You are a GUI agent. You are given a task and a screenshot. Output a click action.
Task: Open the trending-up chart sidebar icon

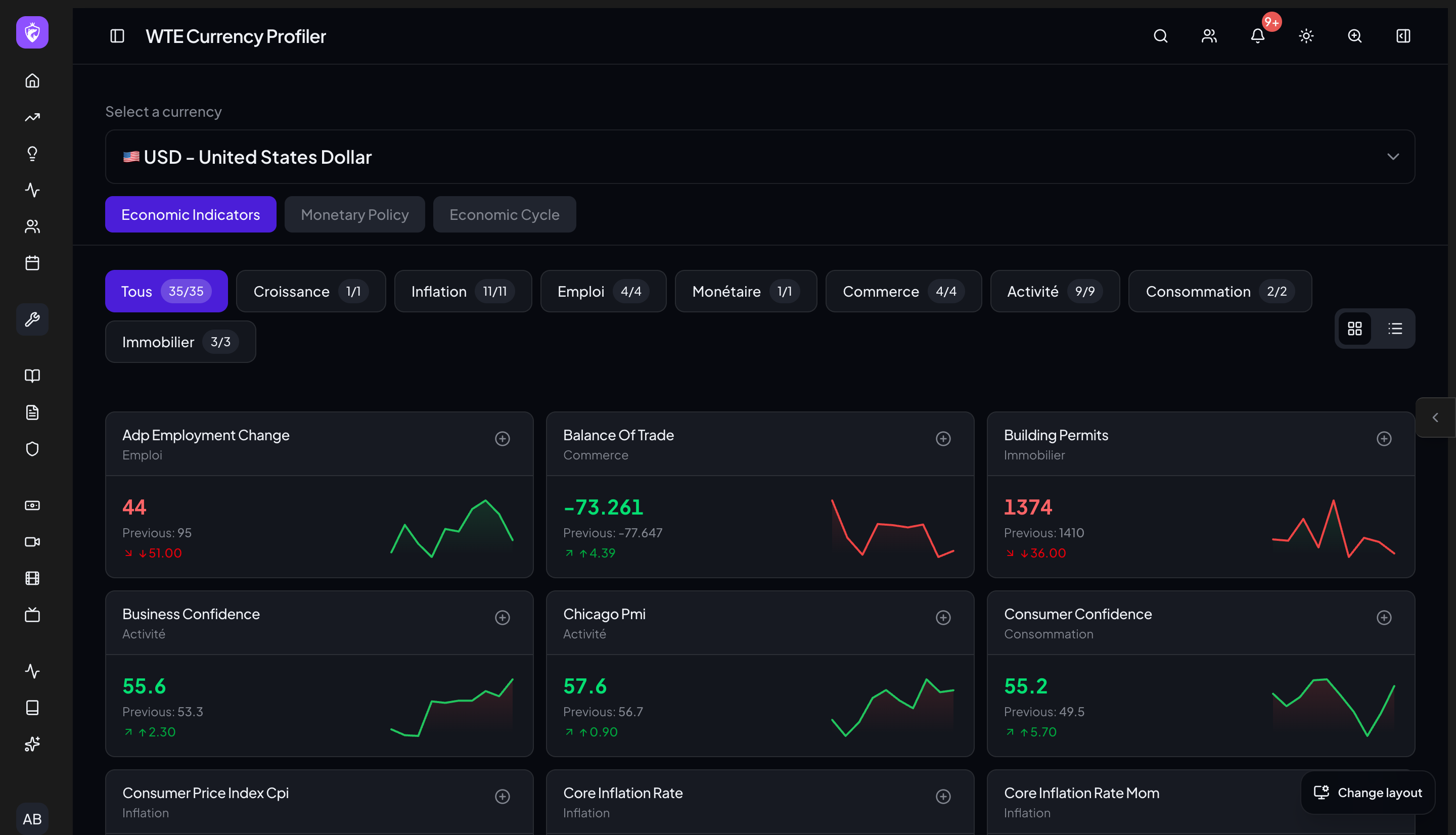[32, 117]
